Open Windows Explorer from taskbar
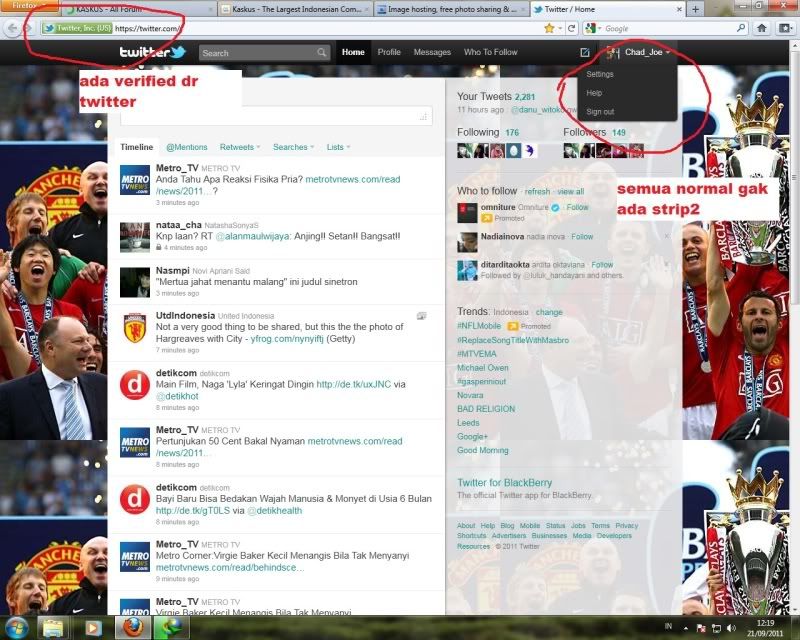The image size is (800, 640). tap(53, 628)
